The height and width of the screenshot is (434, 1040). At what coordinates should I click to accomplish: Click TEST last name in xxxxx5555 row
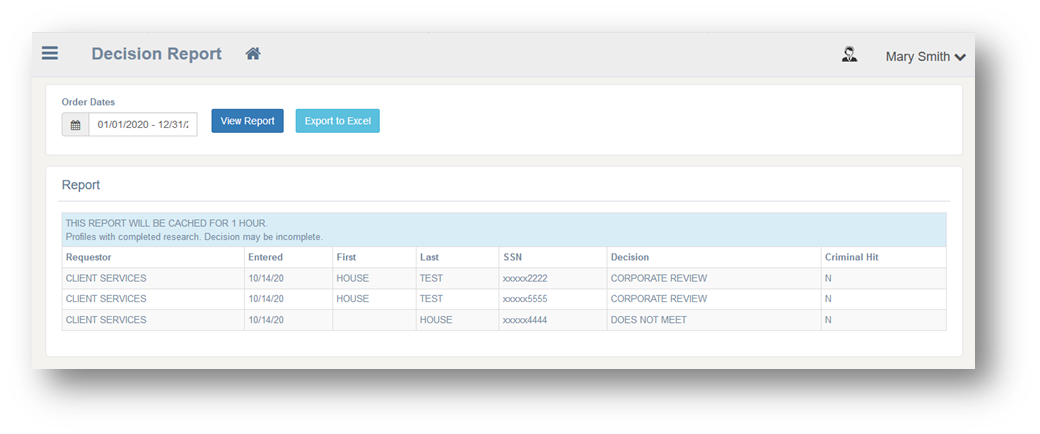(431, 299)
